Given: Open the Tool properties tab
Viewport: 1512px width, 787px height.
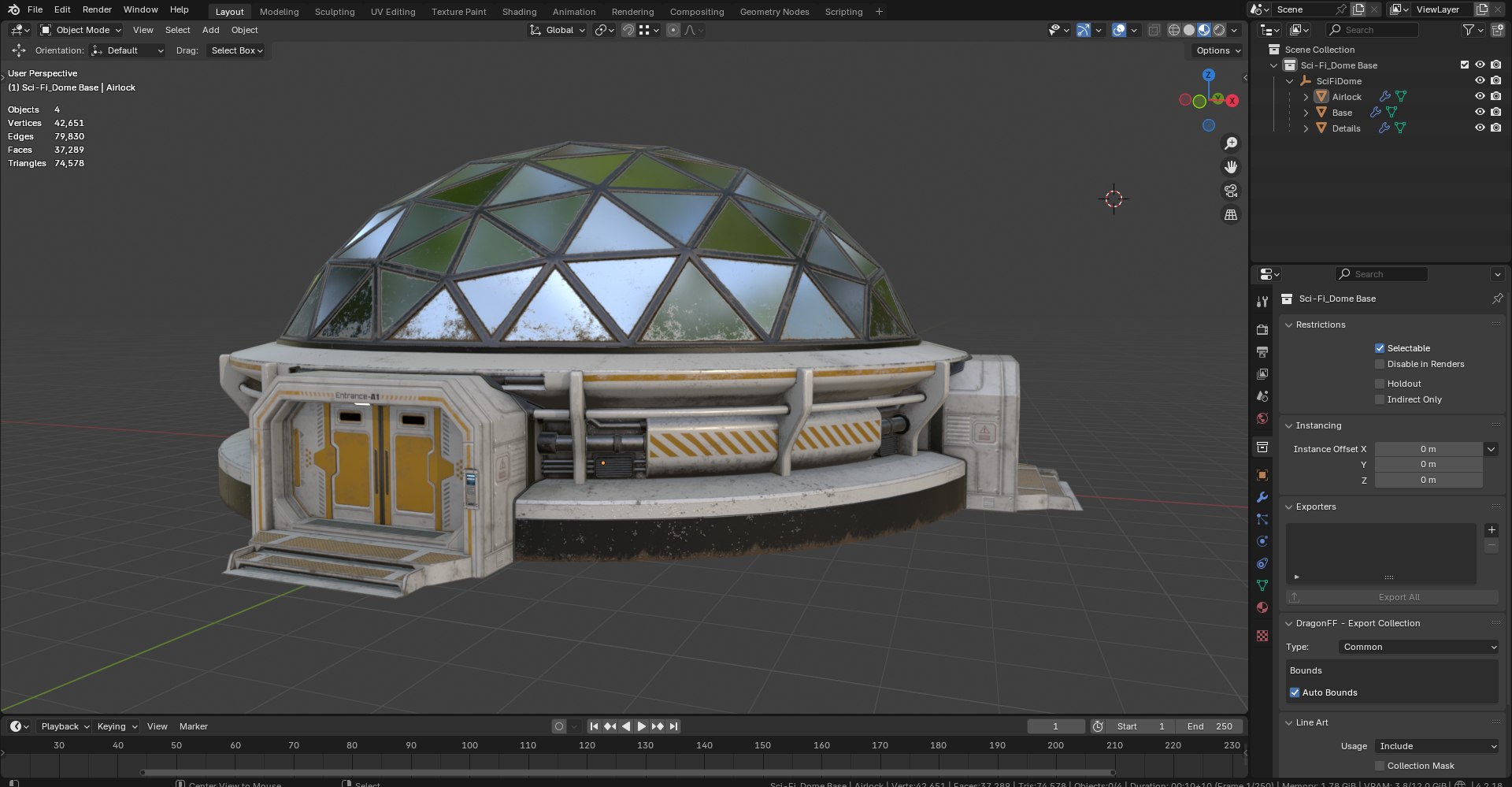Looking at the screenshot, I should 1262,302.
